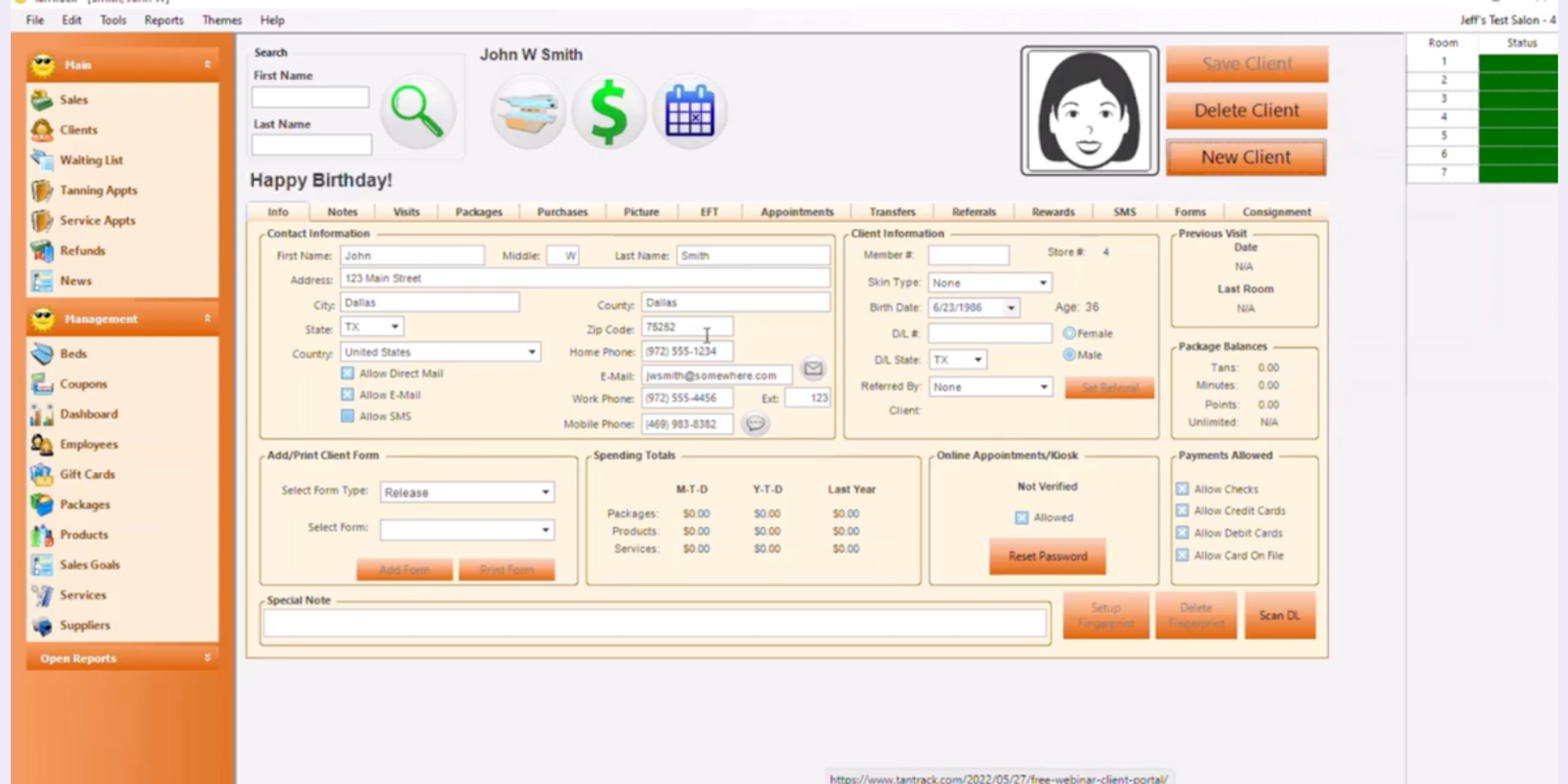Open the Sales sidebar icon
1568x784 pixels.
click(x=42, y=100)
